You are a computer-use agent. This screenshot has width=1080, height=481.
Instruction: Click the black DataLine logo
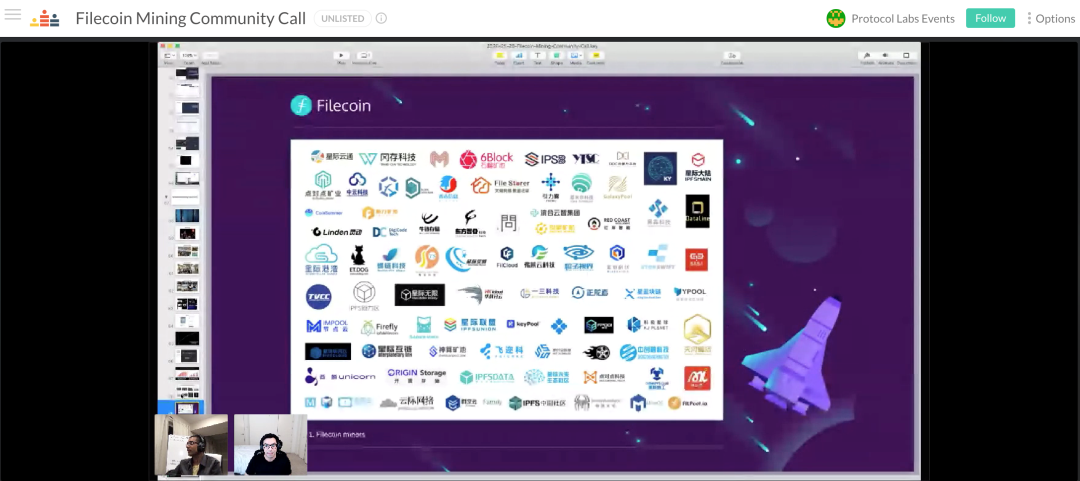(x=697, y=212)
